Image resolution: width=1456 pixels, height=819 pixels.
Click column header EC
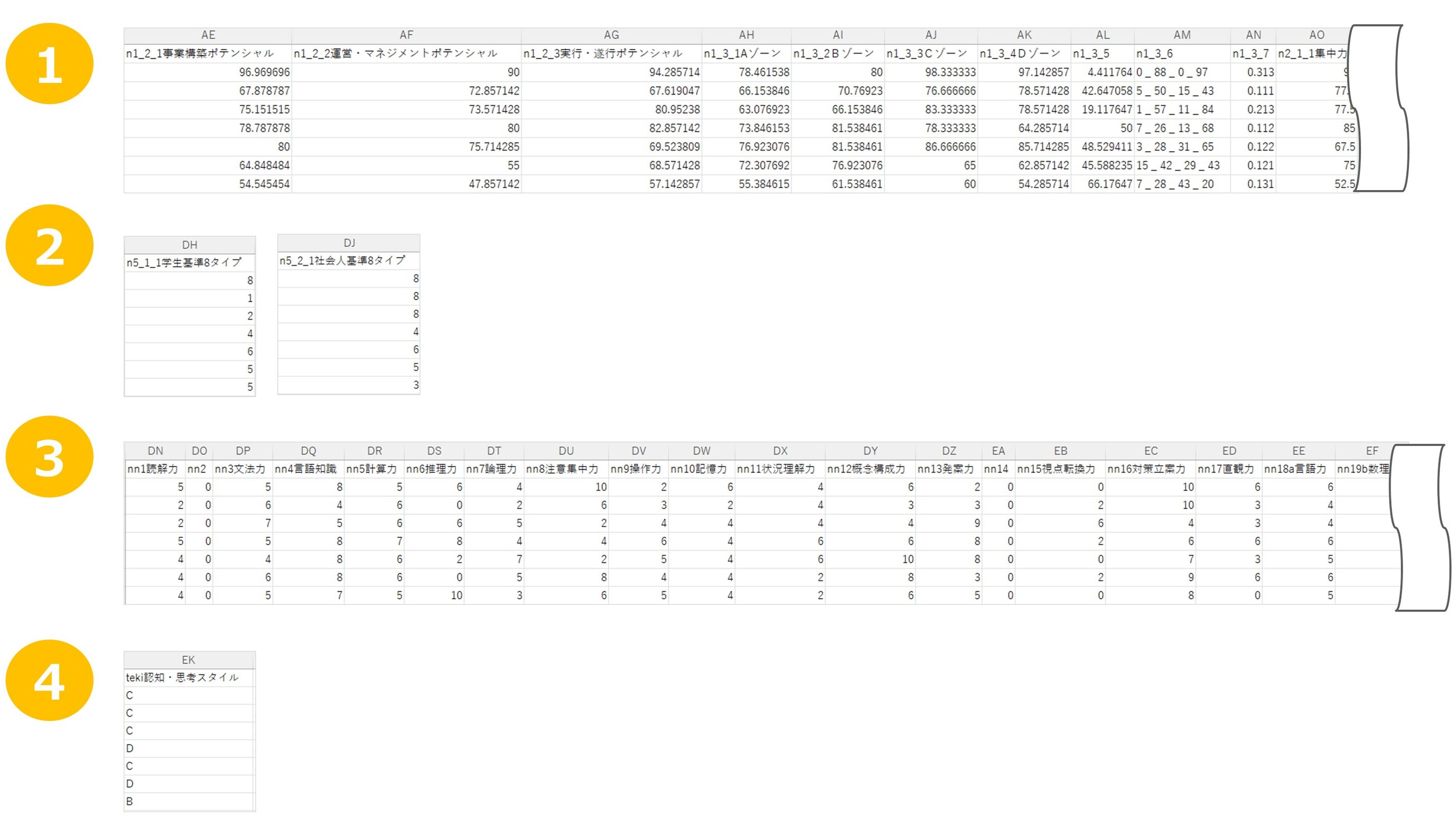coord(1151,451)
